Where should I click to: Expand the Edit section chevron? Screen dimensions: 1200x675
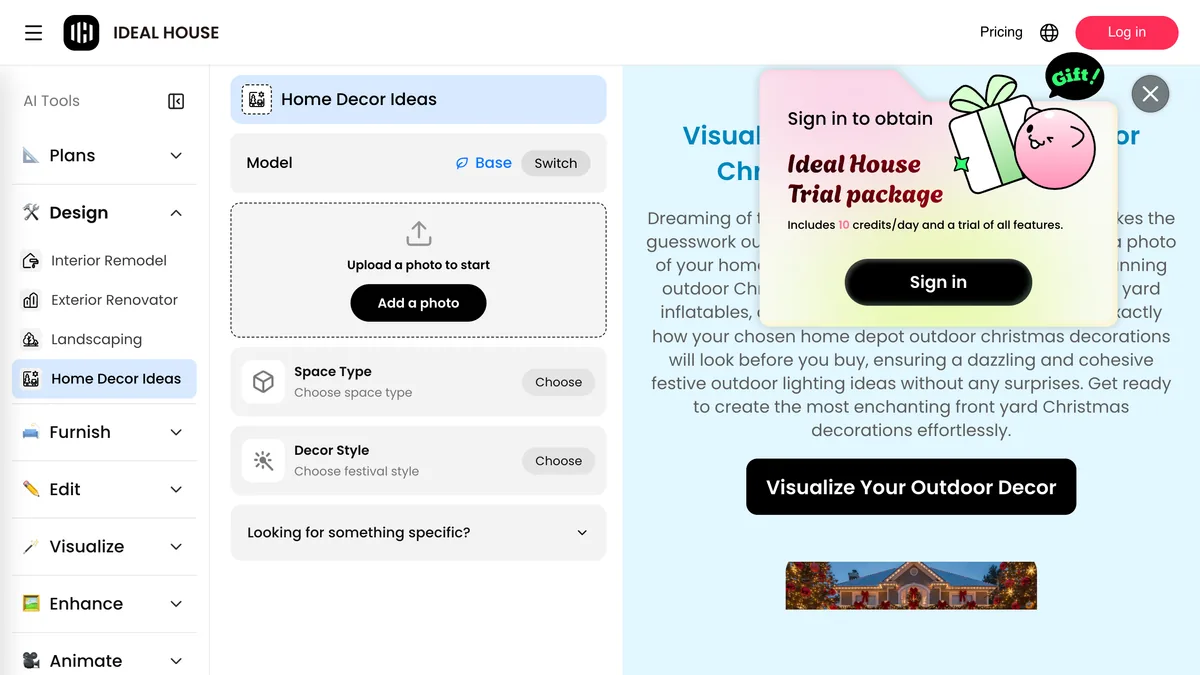pyautogui.click(x=176, y=490)
